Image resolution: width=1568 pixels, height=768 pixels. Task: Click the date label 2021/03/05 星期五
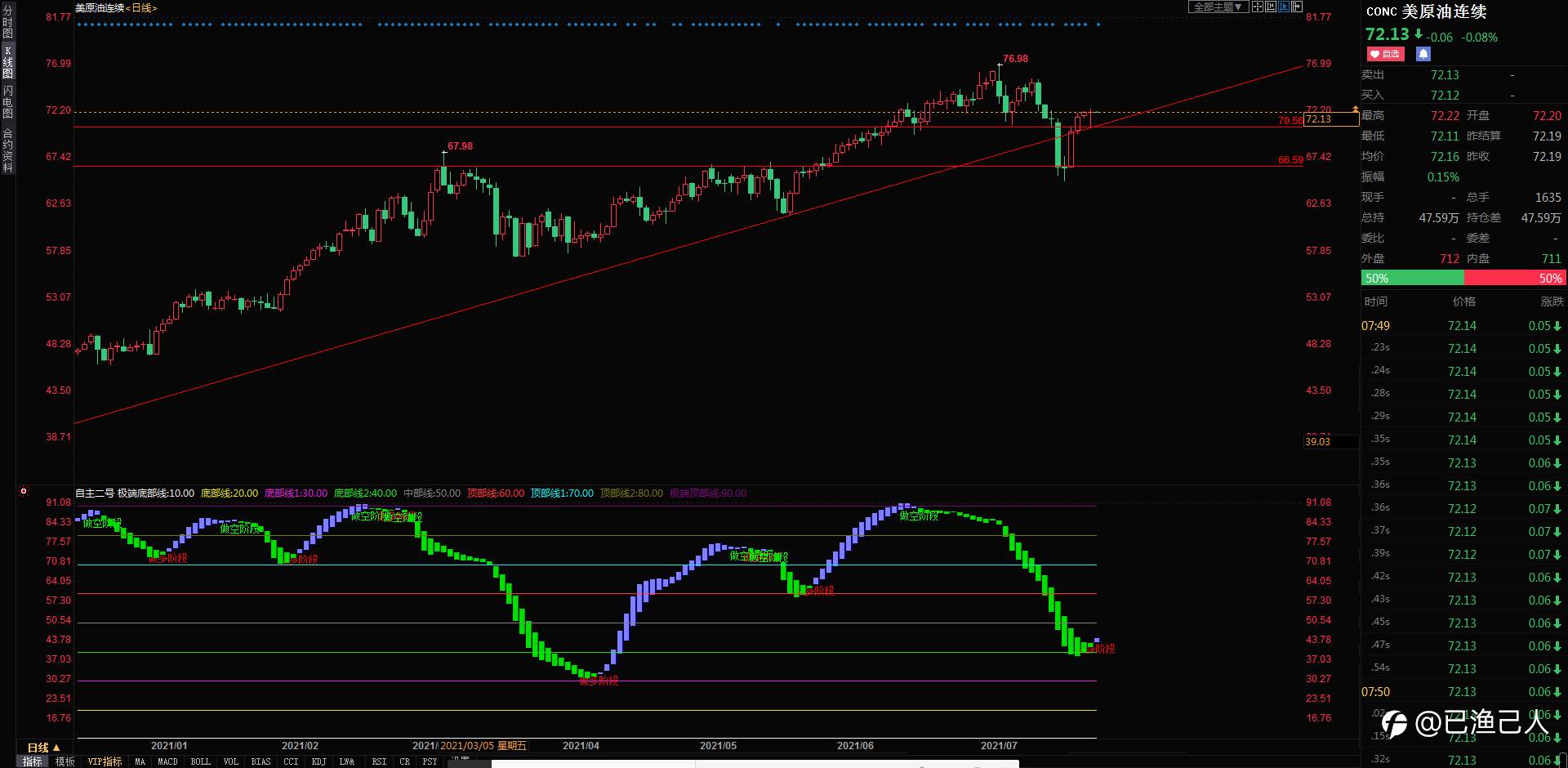tap(483, 746)
